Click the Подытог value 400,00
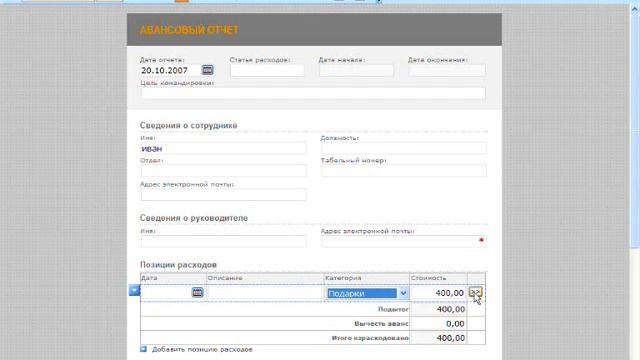This screenshot has width=640, height=360. [x=438, y=309]
